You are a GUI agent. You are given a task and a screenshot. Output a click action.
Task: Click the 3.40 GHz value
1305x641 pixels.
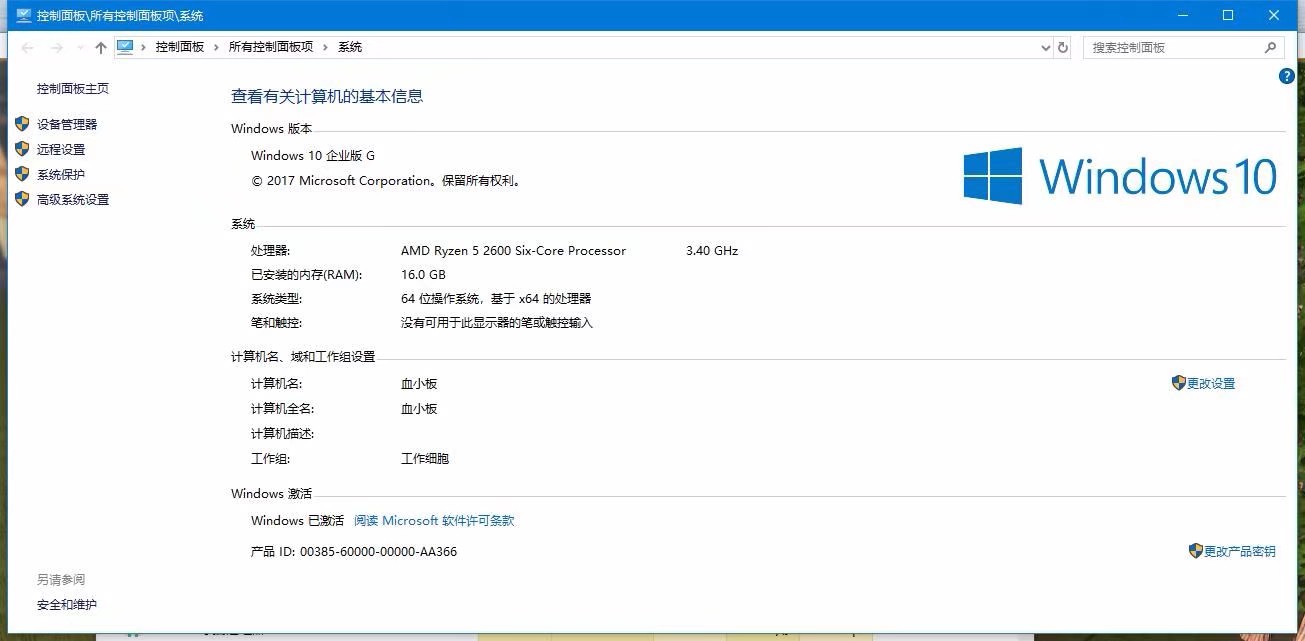(712, 251)
